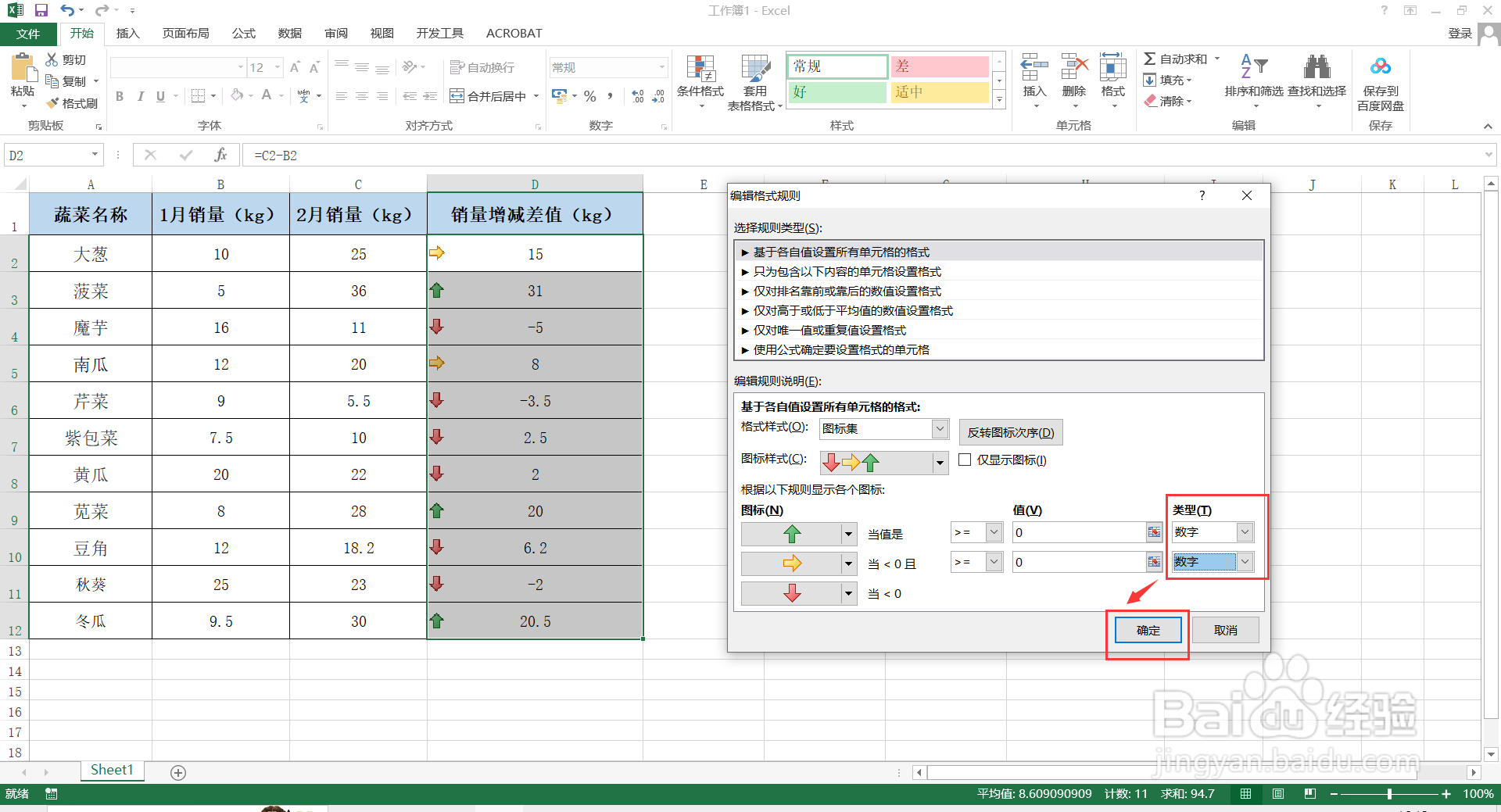The image size is (1501, 812).
Task: Click the zoom slider handle in status bar
Action: (x=1389, y=794)
